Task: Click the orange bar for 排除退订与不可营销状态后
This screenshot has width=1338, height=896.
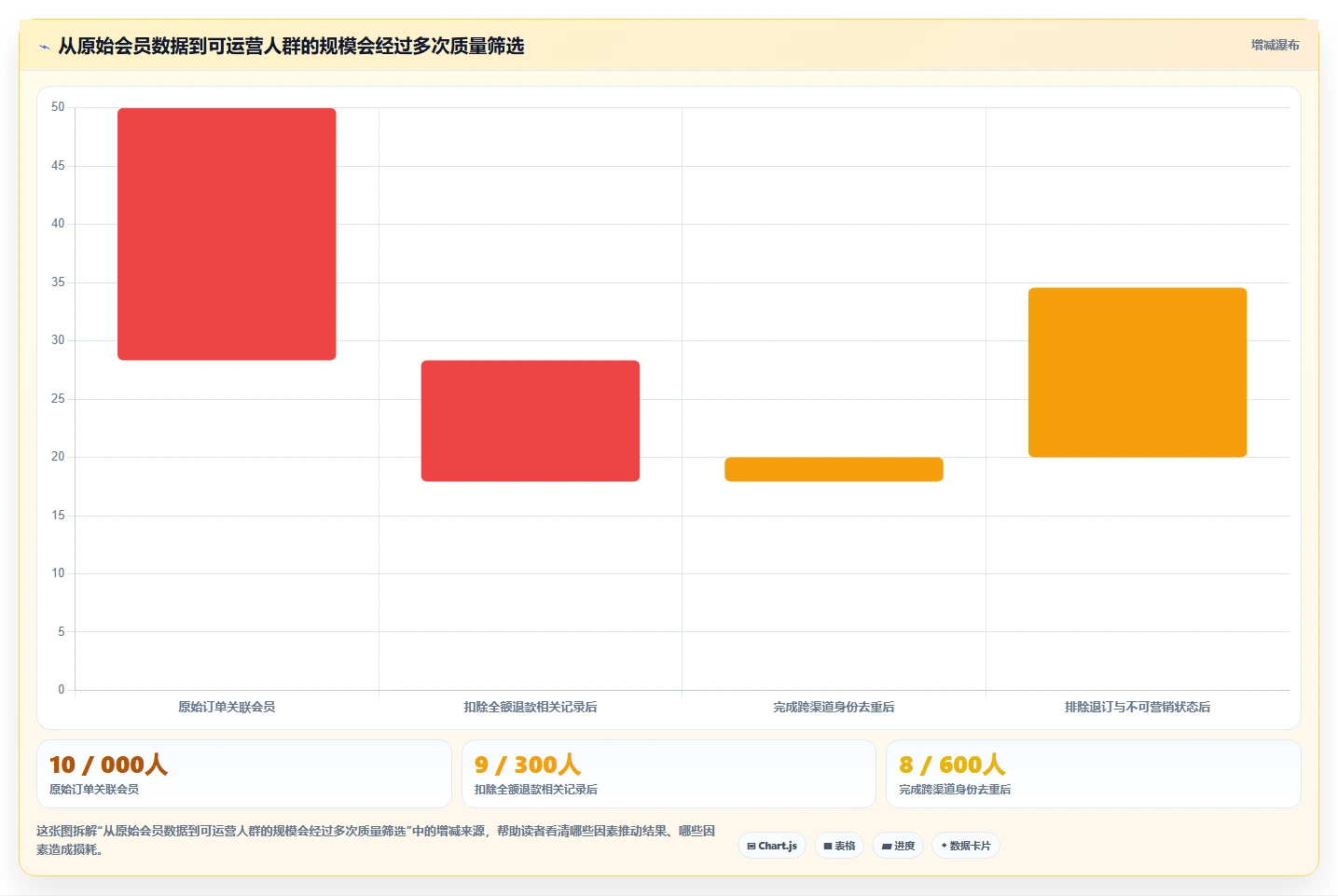Action: point(1138,372)
